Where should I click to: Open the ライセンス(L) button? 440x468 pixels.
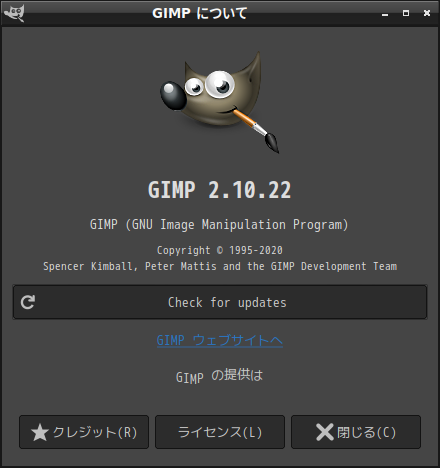point(220,432)
